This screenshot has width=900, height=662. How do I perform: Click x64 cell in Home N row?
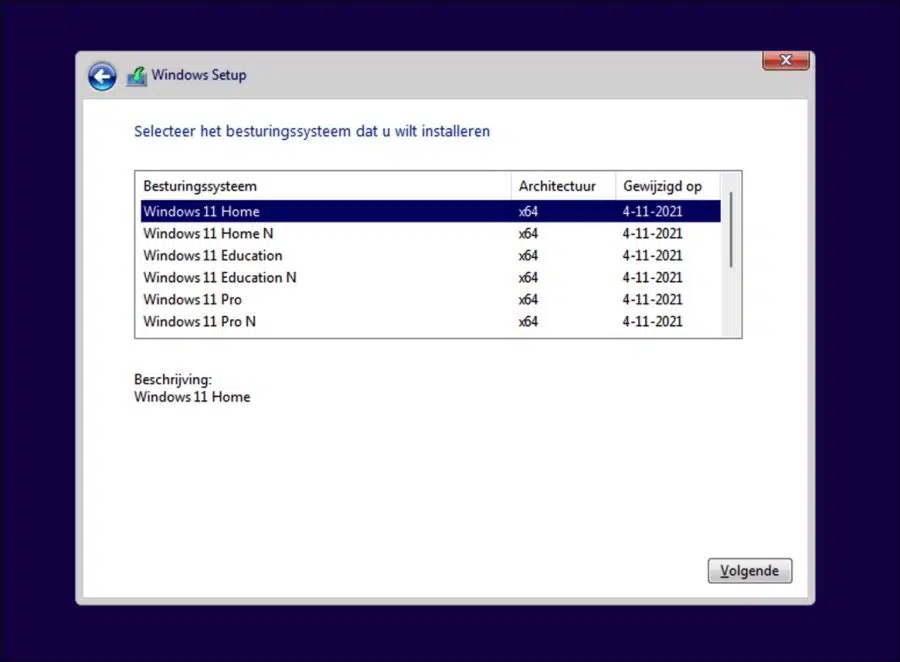528,234
